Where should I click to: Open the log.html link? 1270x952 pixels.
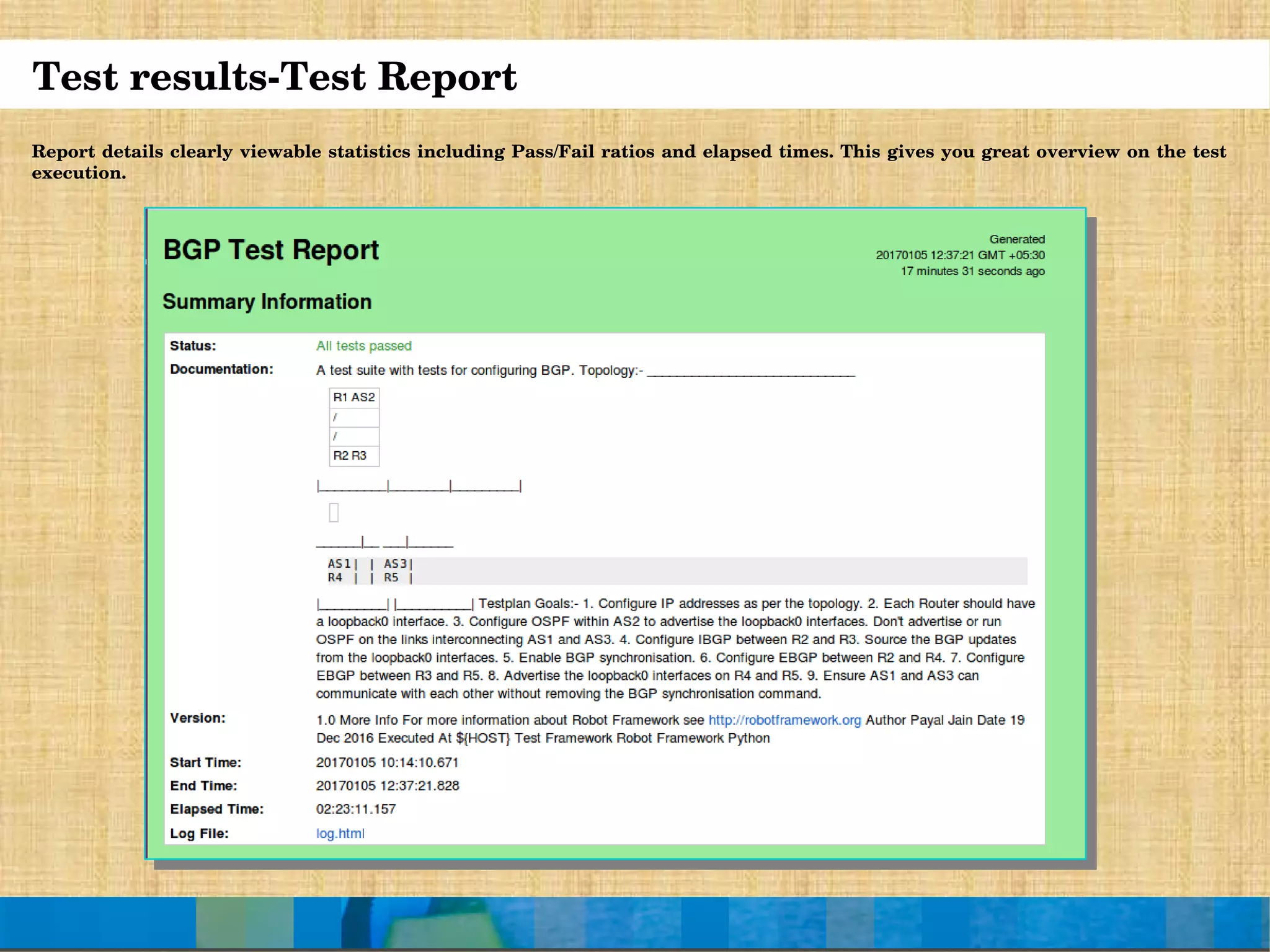tap(340, 833)
